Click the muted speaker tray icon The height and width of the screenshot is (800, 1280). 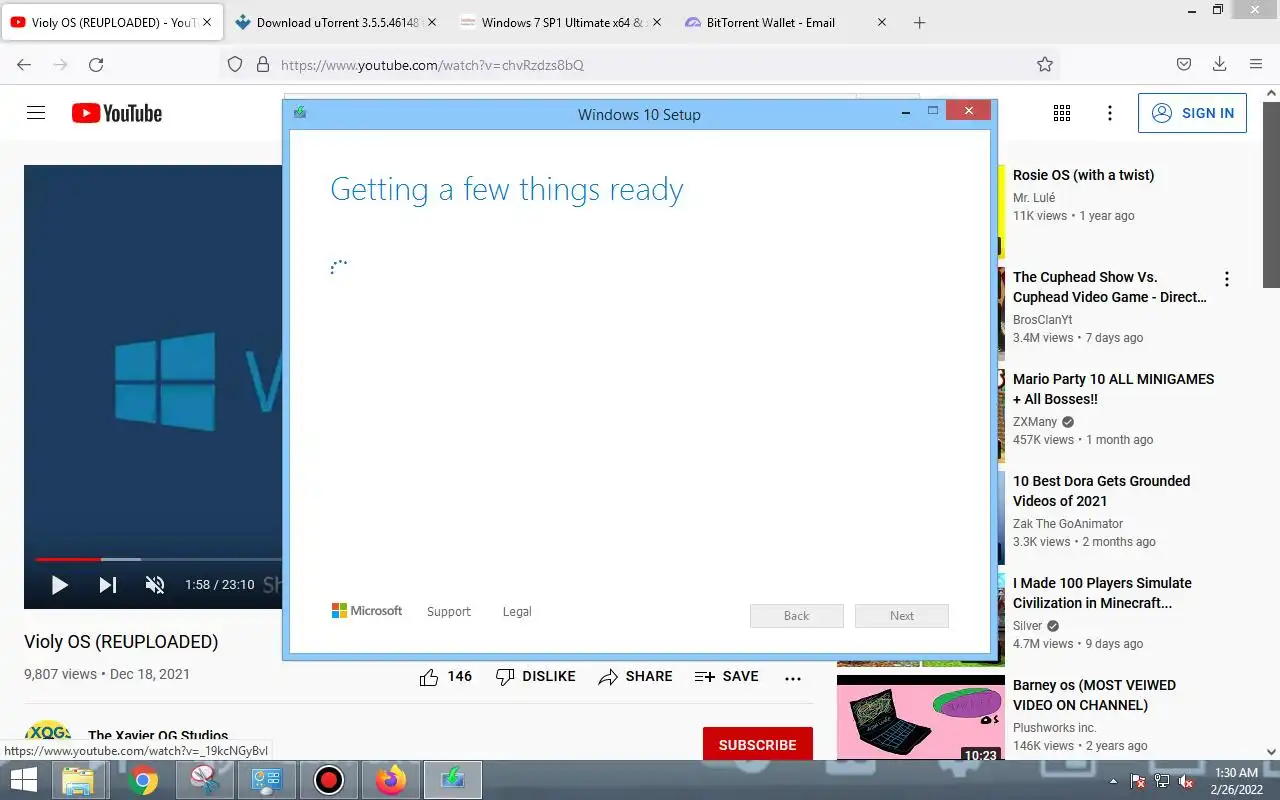[x=1186, y=781]
